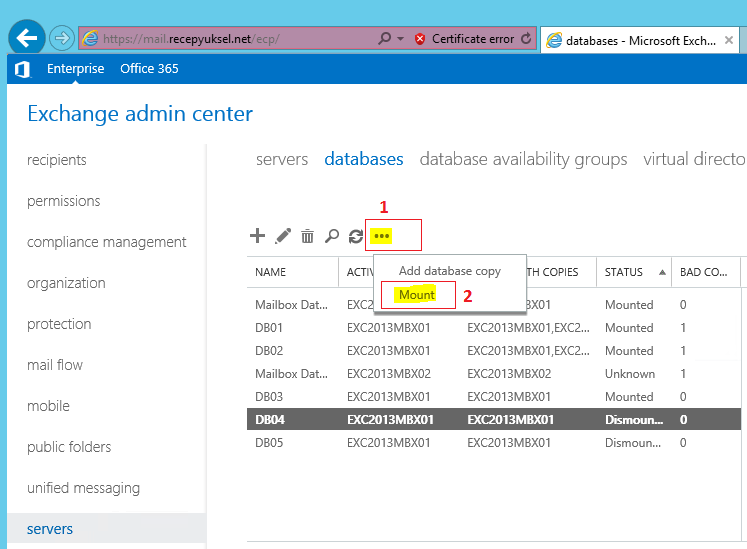Click the Exchange admin center heading
747x549 pixels.
[x=140, y=113]
